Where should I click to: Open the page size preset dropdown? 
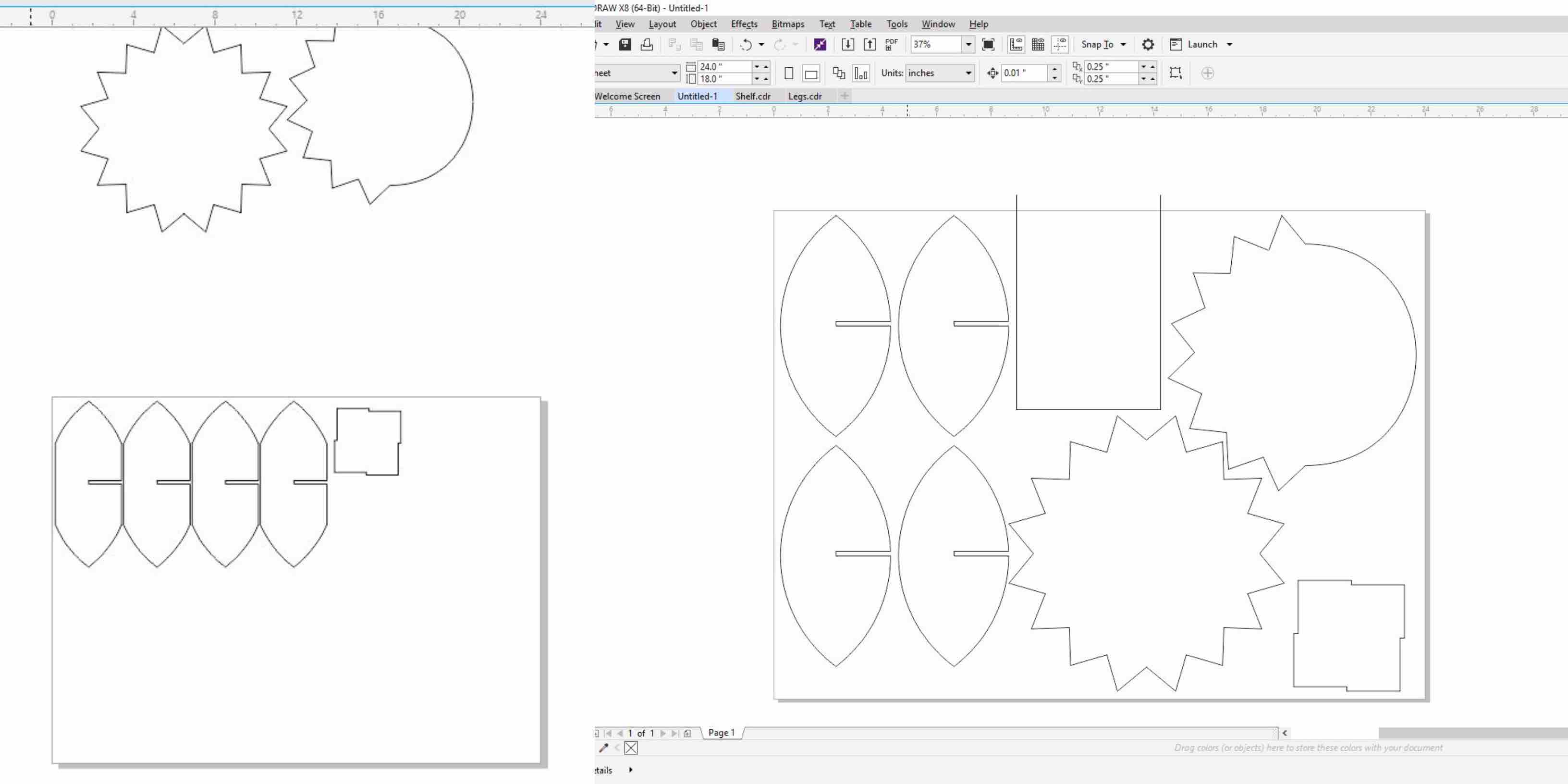tap(674, 73)
